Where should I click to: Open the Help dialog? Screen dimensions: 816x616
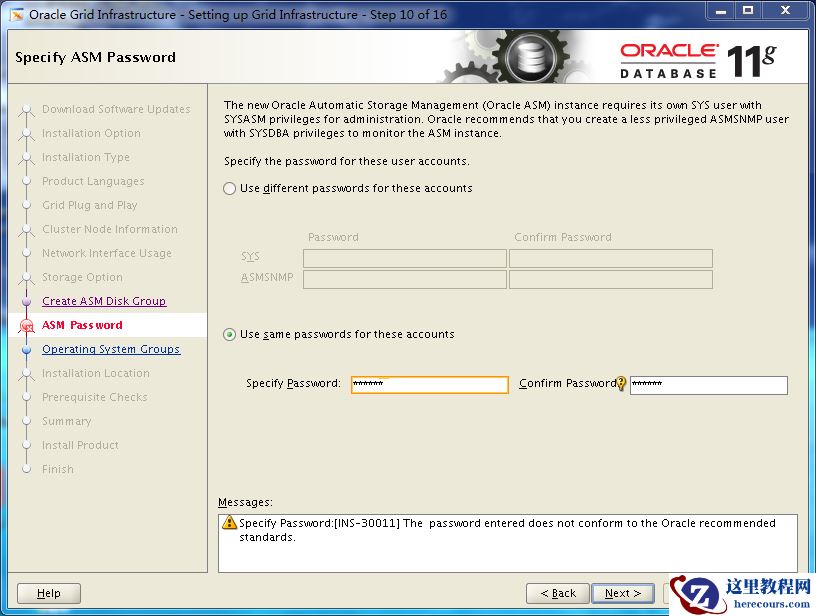[49, 593]
